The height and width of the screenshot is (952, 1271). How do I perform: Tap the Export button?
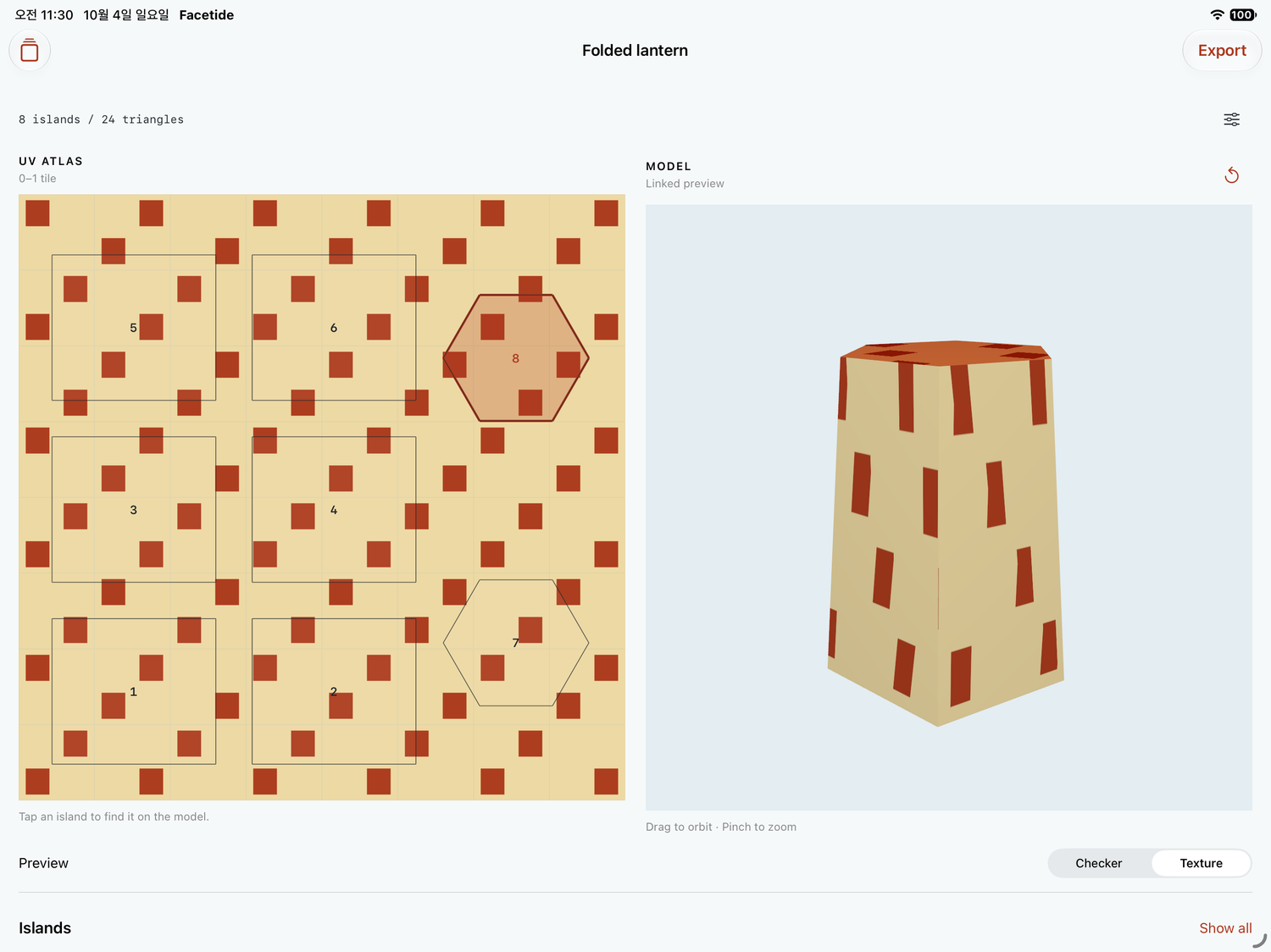[1222, 51]
